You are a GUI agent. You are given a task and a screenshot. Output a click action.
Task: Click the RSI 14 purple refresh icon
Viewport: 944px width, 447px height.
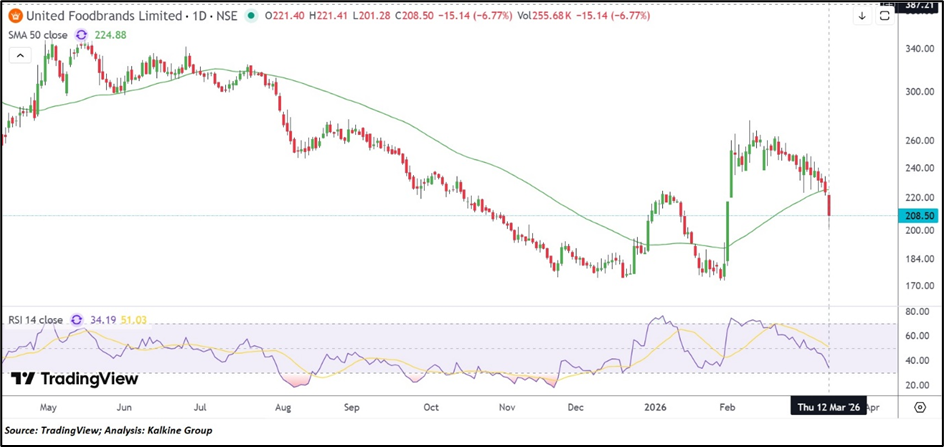78,320
